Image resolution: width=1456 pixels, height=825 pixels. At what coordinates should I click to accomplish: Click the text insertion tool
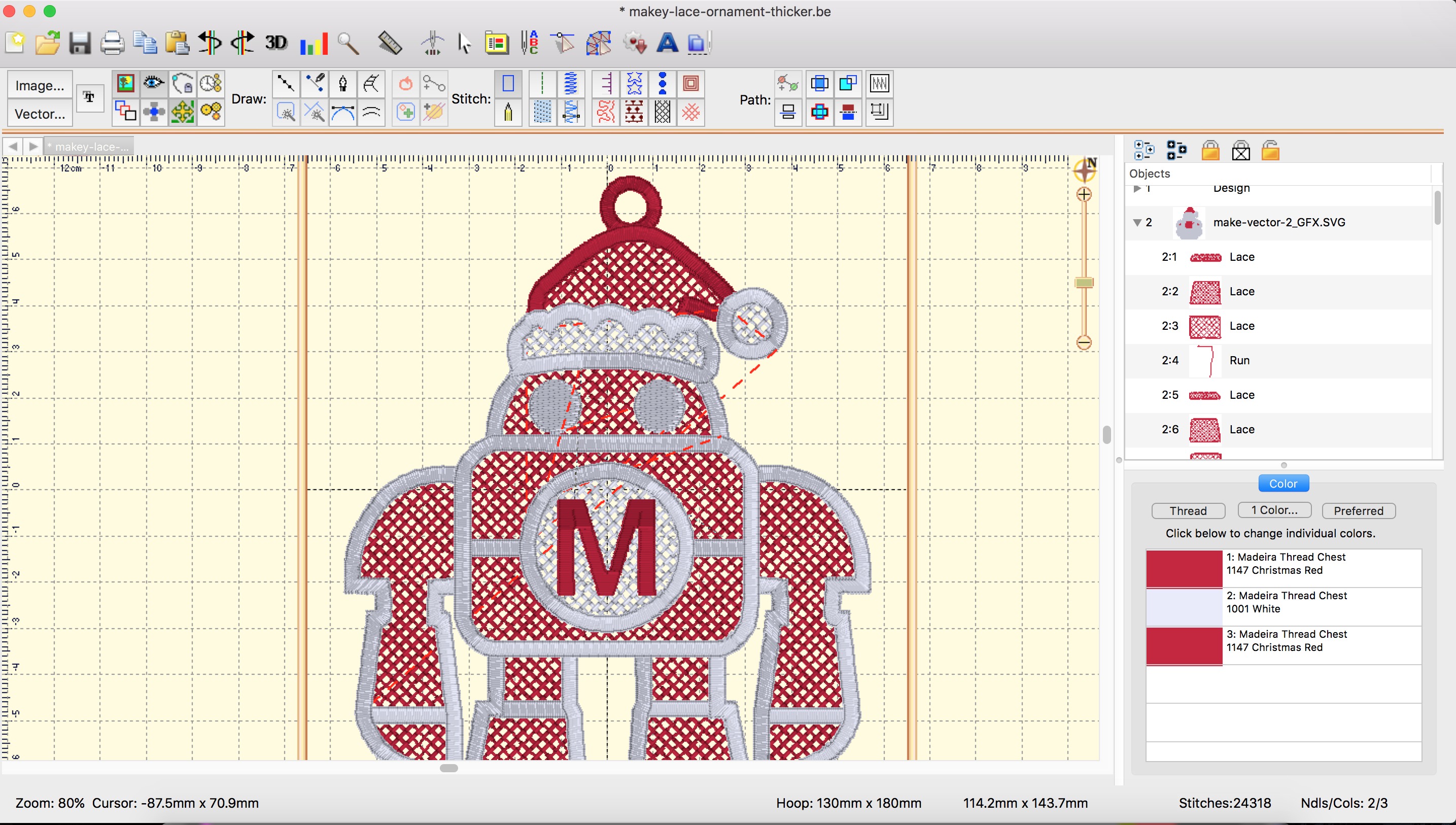pos(89,98)
